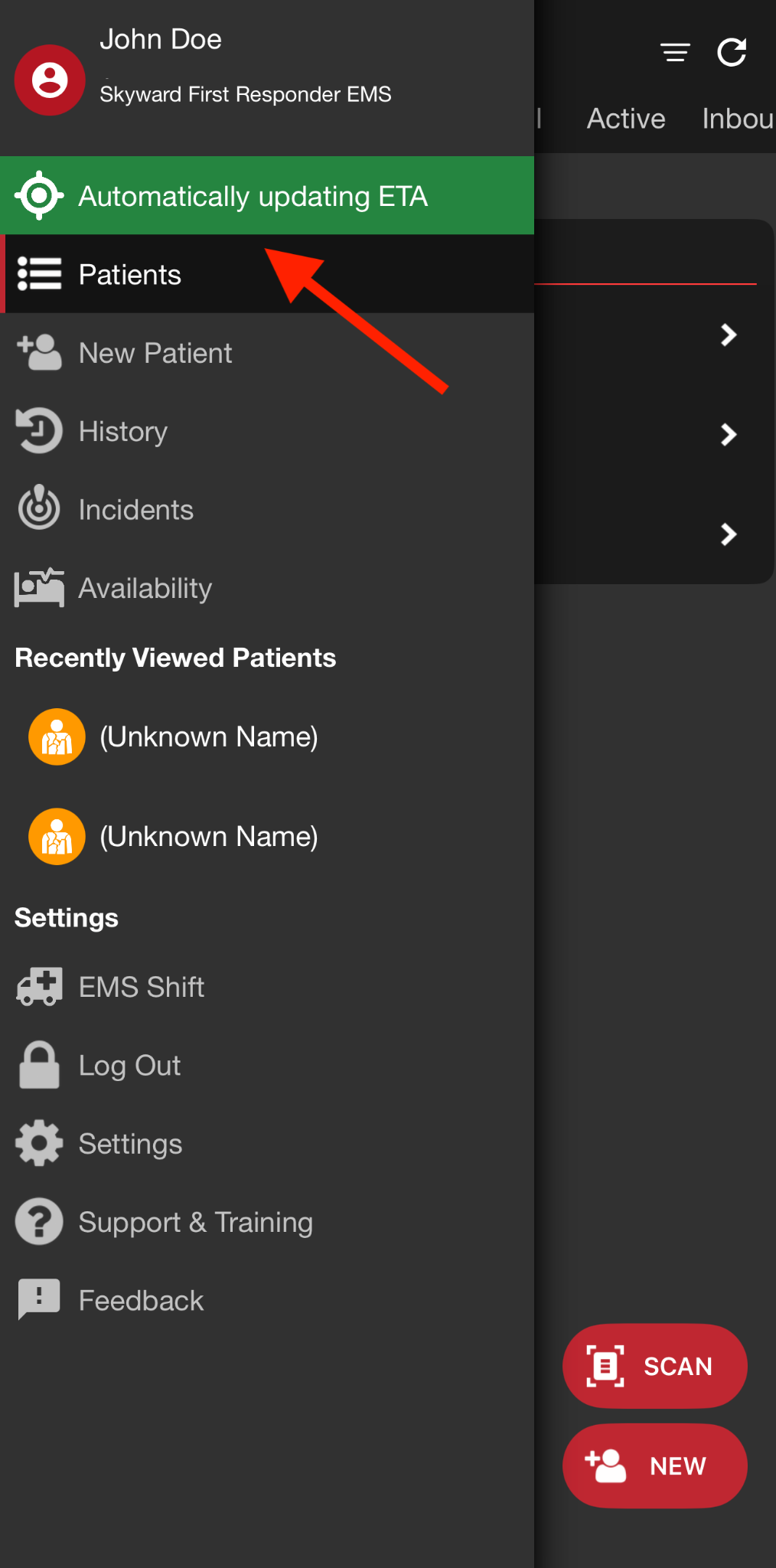Toggle the Automatically updating ETA banner
The image size is (776, 1568).
pyautogui.click(x=266, y=196)
